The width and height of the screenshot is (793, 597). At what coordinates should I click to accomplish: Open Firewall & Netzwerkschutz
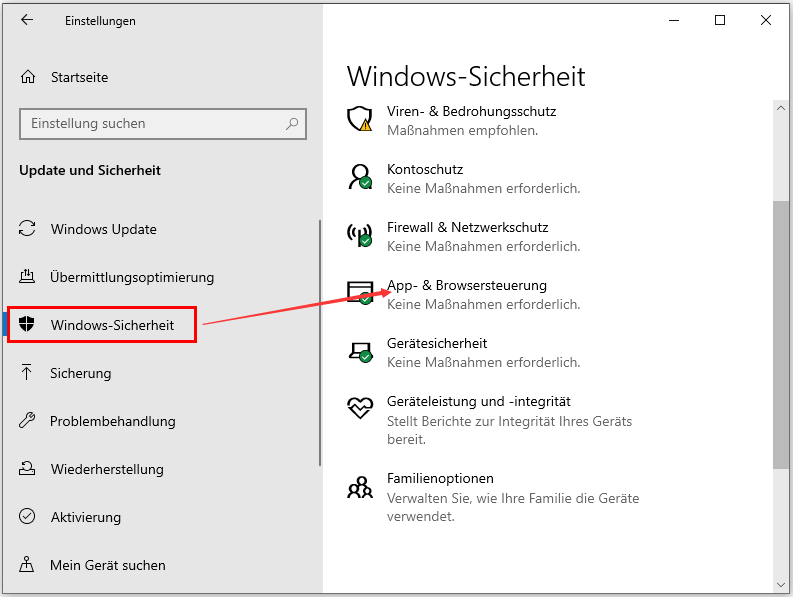(467, 227)
